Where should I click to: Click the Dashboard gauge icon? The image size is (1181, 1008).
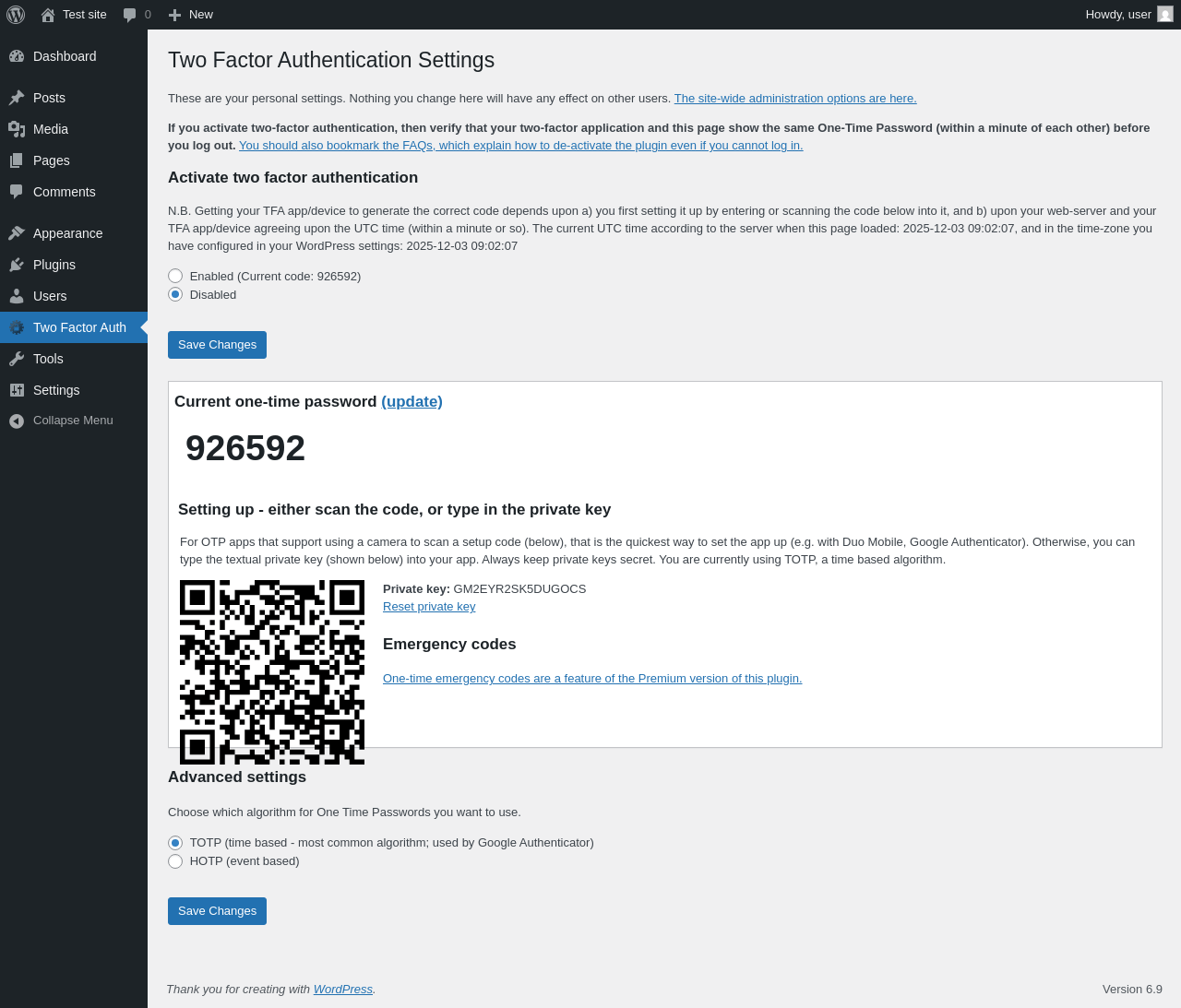point(17,56)
